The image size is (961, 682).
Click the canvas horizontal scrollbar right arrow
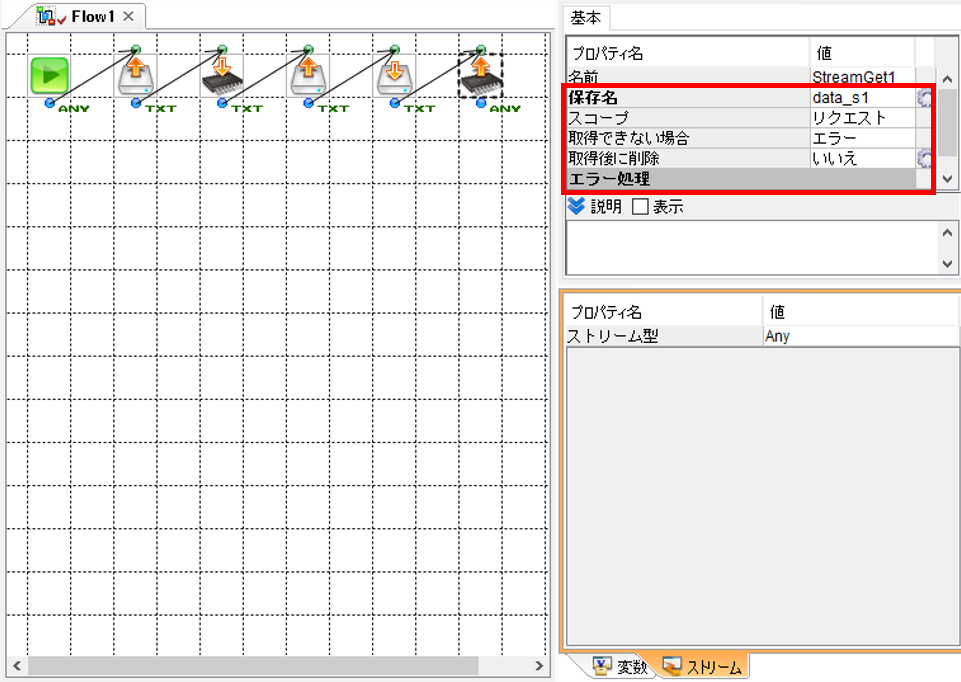539,665
